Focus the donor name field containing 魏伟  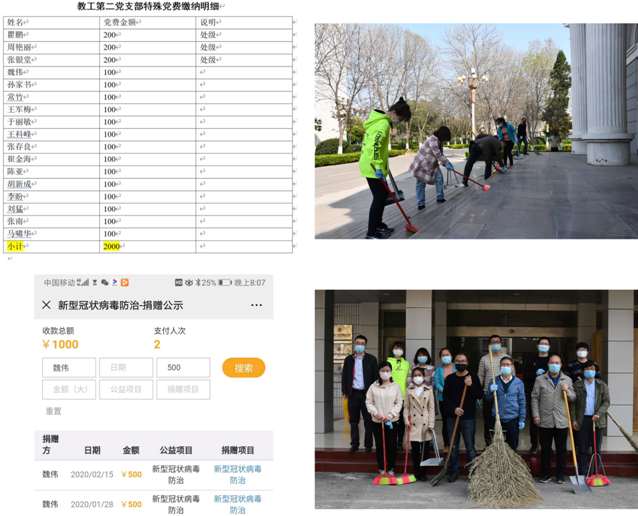(69, 368)
